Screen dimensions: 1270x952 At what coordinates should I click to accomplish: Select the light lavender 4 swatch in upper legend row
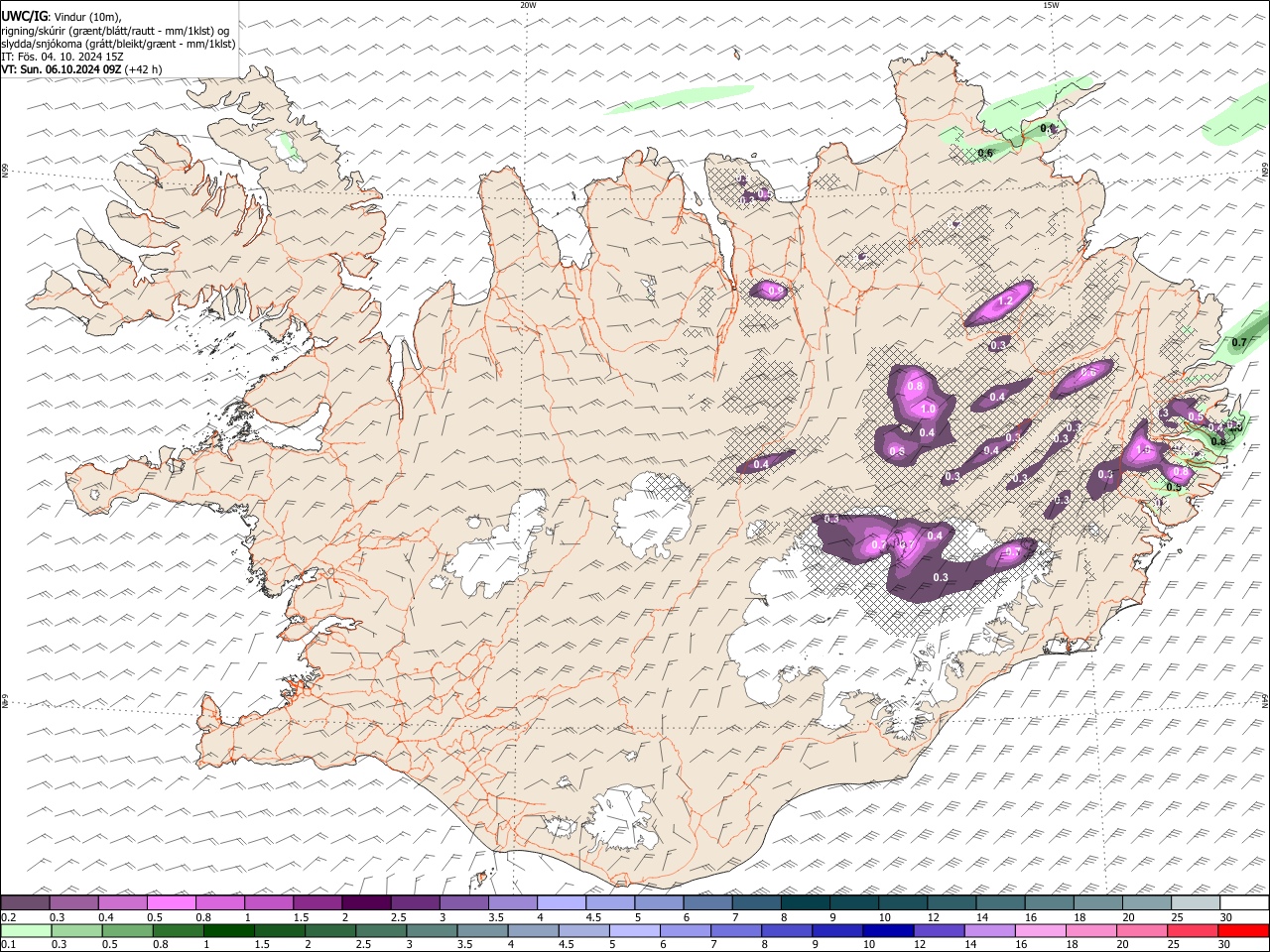[x=562, y=902]
